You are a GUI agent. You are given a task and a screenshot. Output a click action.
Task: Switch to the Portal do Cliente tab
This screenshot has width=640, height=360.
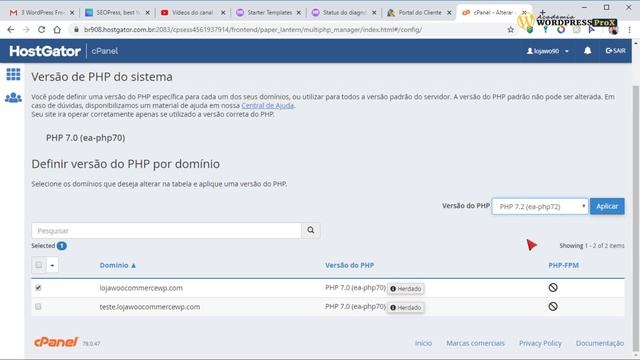pyautogui.click(x=418, y=13)
